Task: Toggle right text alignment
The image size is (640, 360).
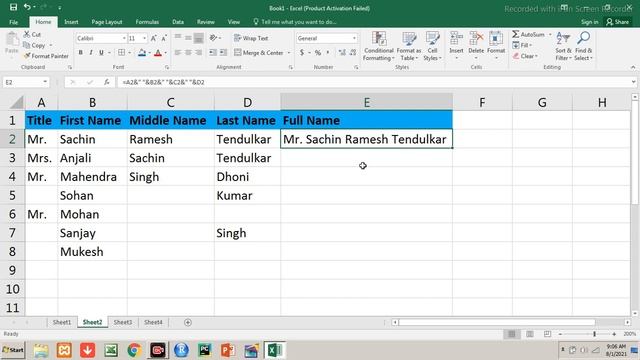Action: pyautogui.click(x=198, y=52)
